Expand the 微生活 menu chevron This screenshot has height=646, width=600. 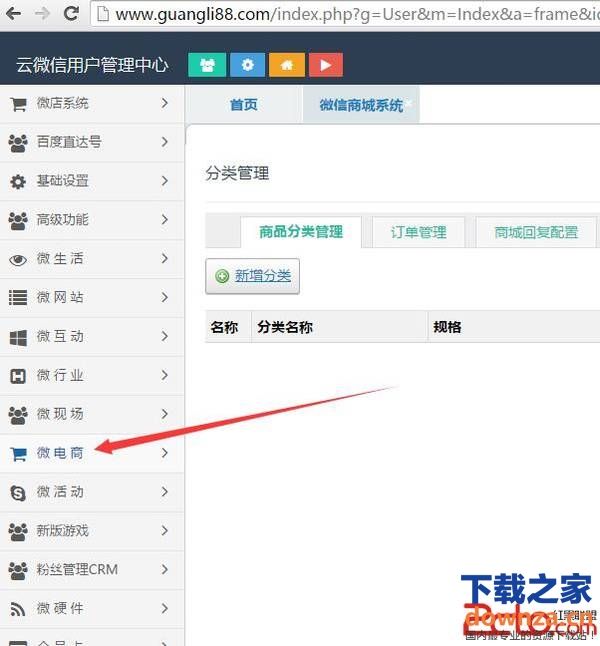[x=165, y=258]
